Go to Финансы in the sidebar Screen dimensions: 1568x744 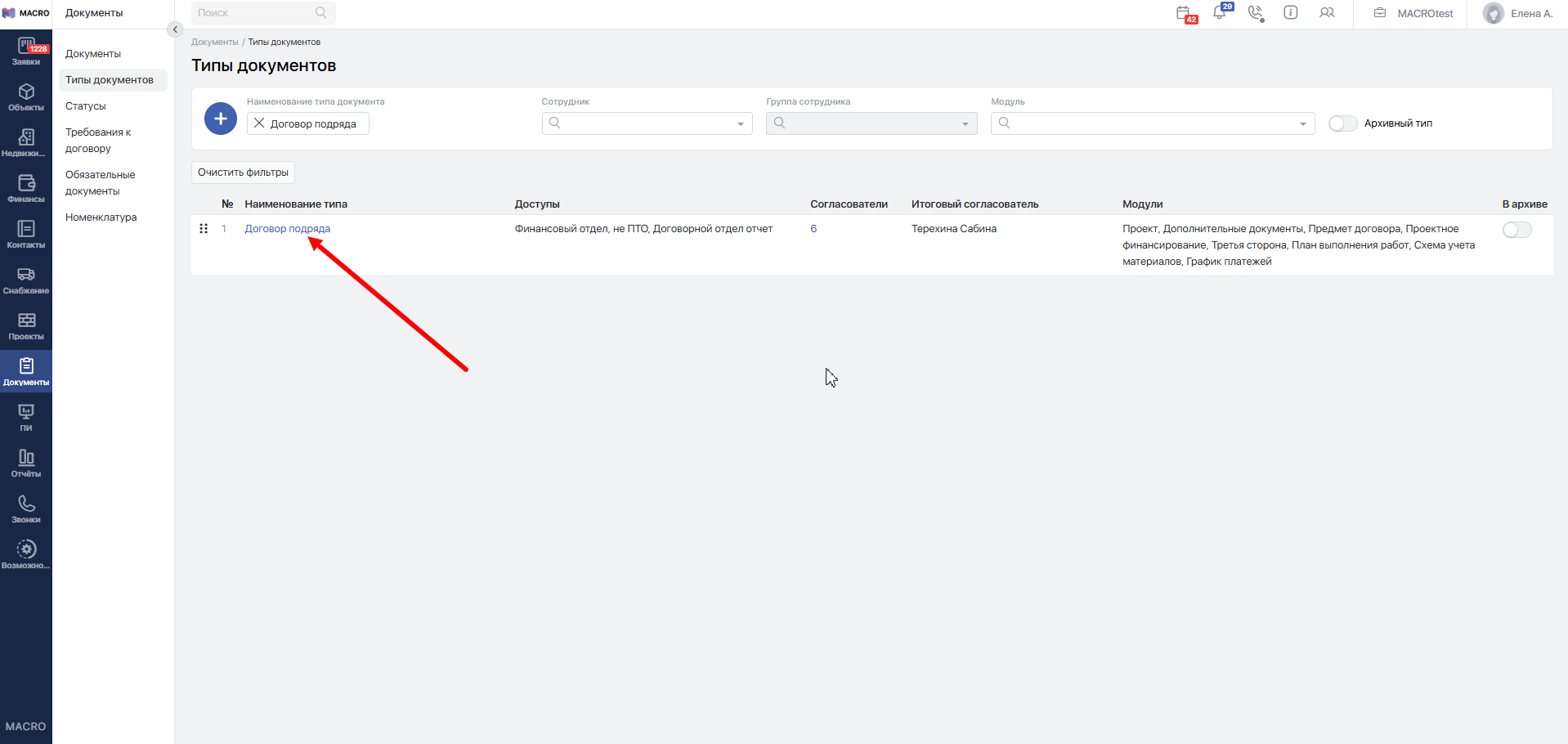point(26,188)
